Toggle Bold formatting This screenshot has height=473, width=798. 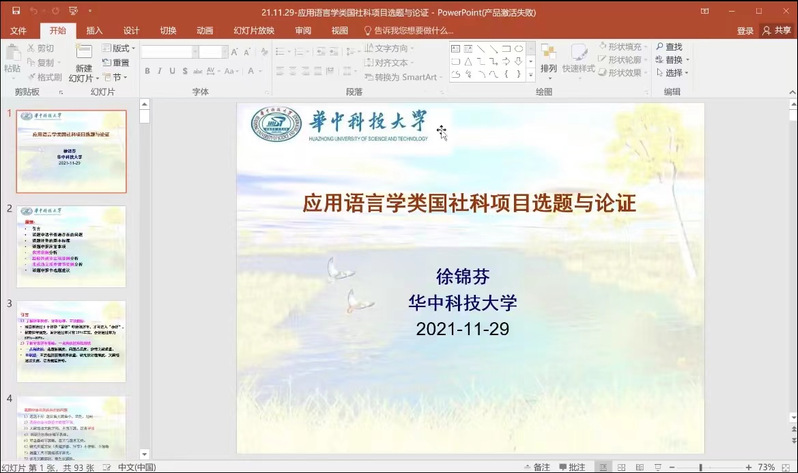point(147,71)
